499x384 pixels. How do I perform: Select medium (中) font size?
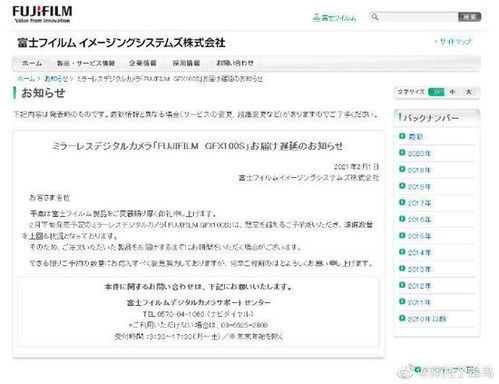coord(452,92)
